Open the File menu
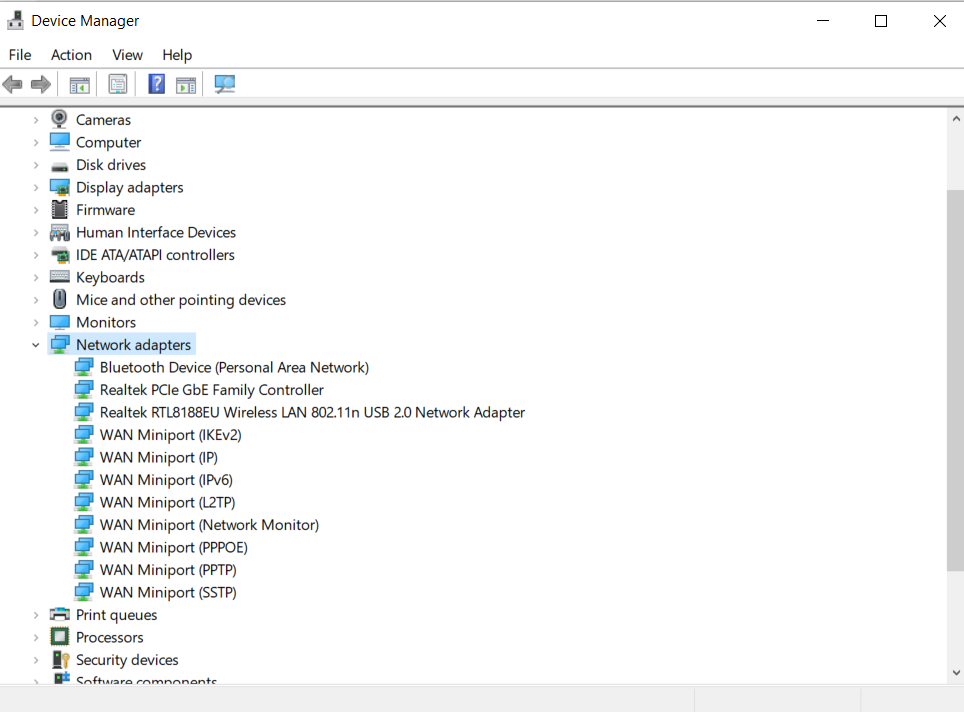 (x=20, y=55)
